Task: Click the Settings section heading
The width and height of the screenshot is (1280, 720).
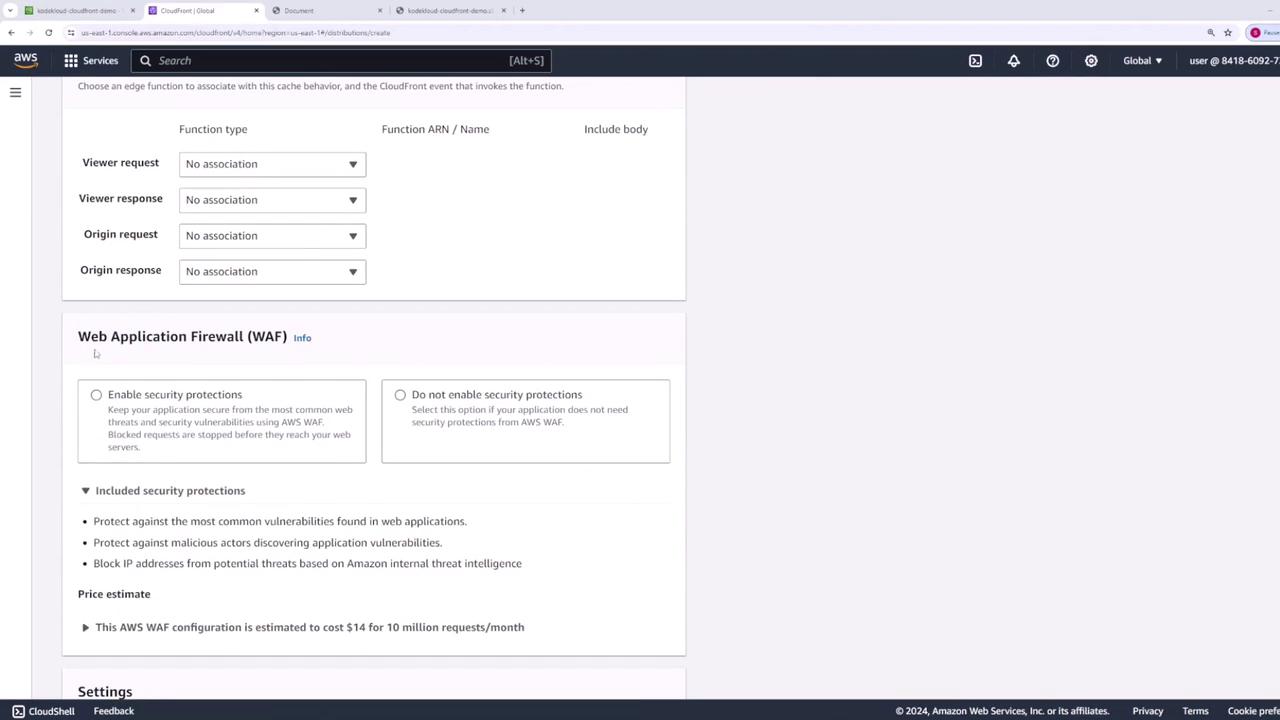Action: pos(105,692)
